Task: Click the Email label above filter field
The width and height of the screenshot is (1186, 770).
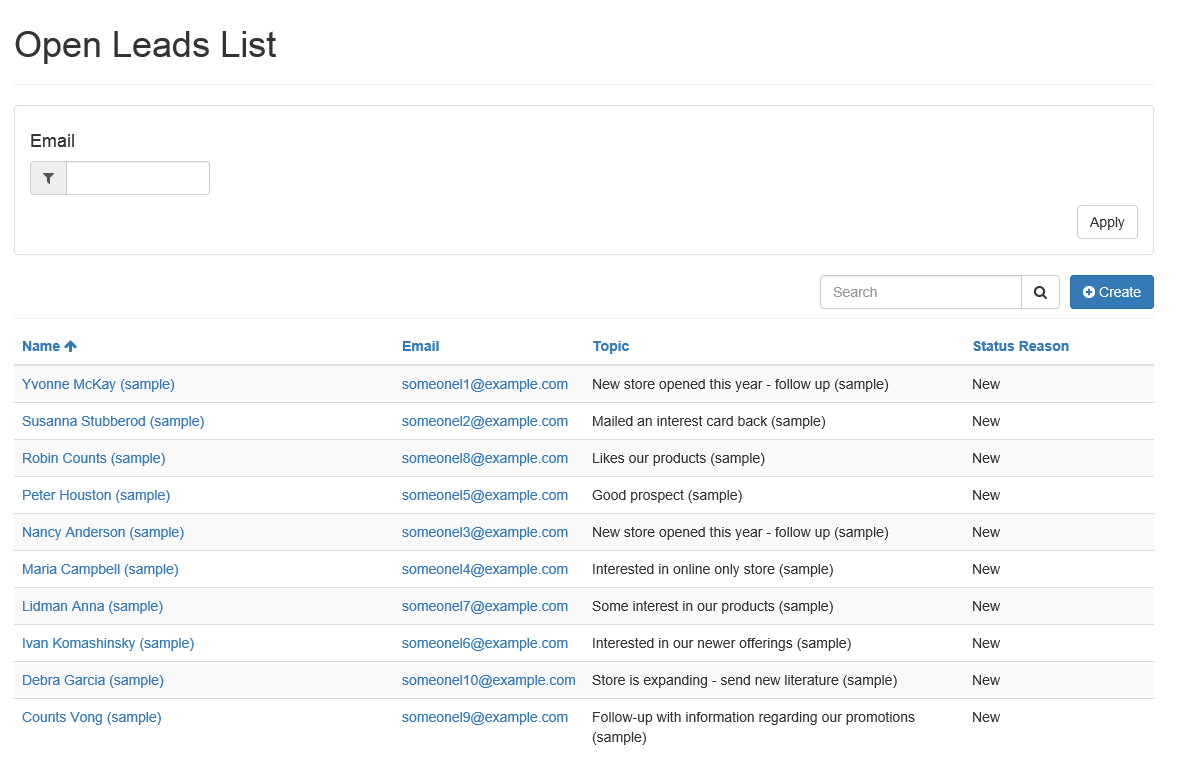Action: [x=52, y=141]
